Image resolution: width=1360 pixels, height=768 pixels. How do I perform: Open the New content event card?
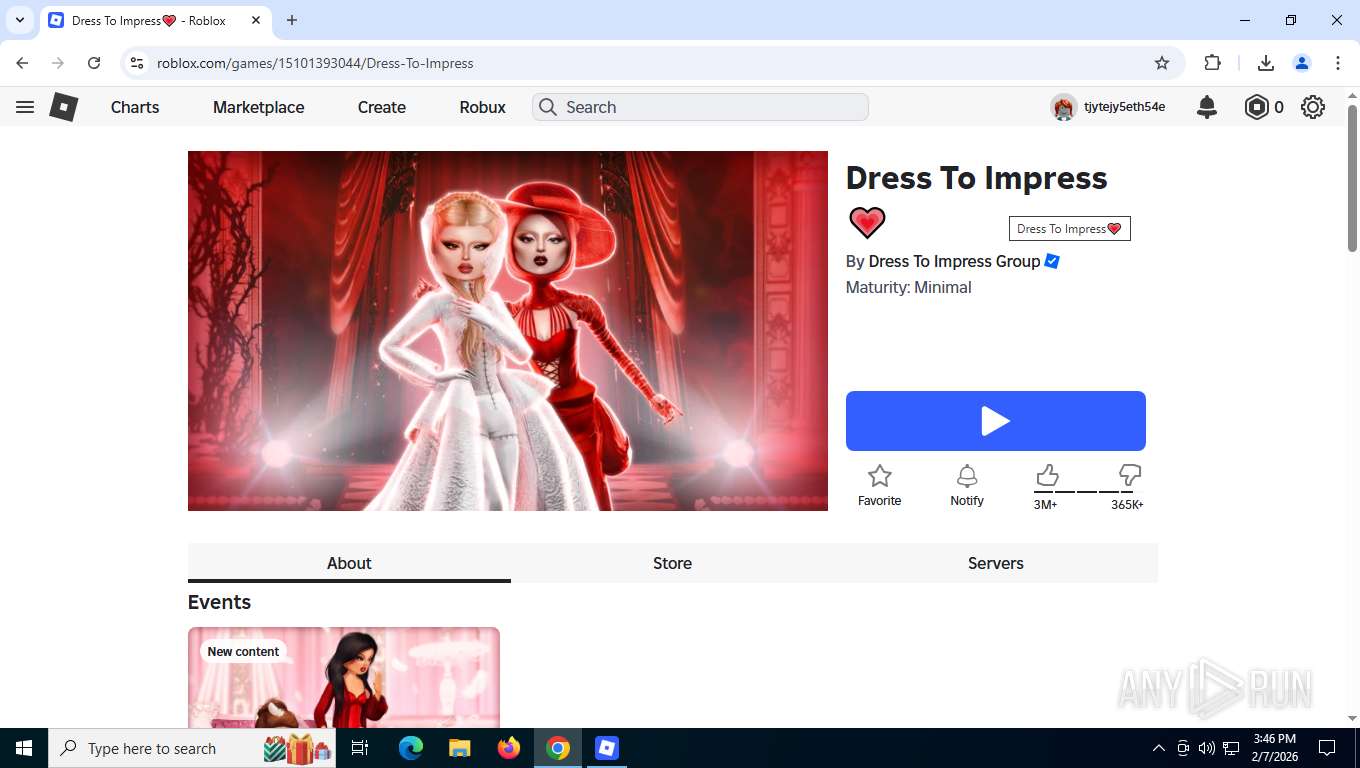344,678
